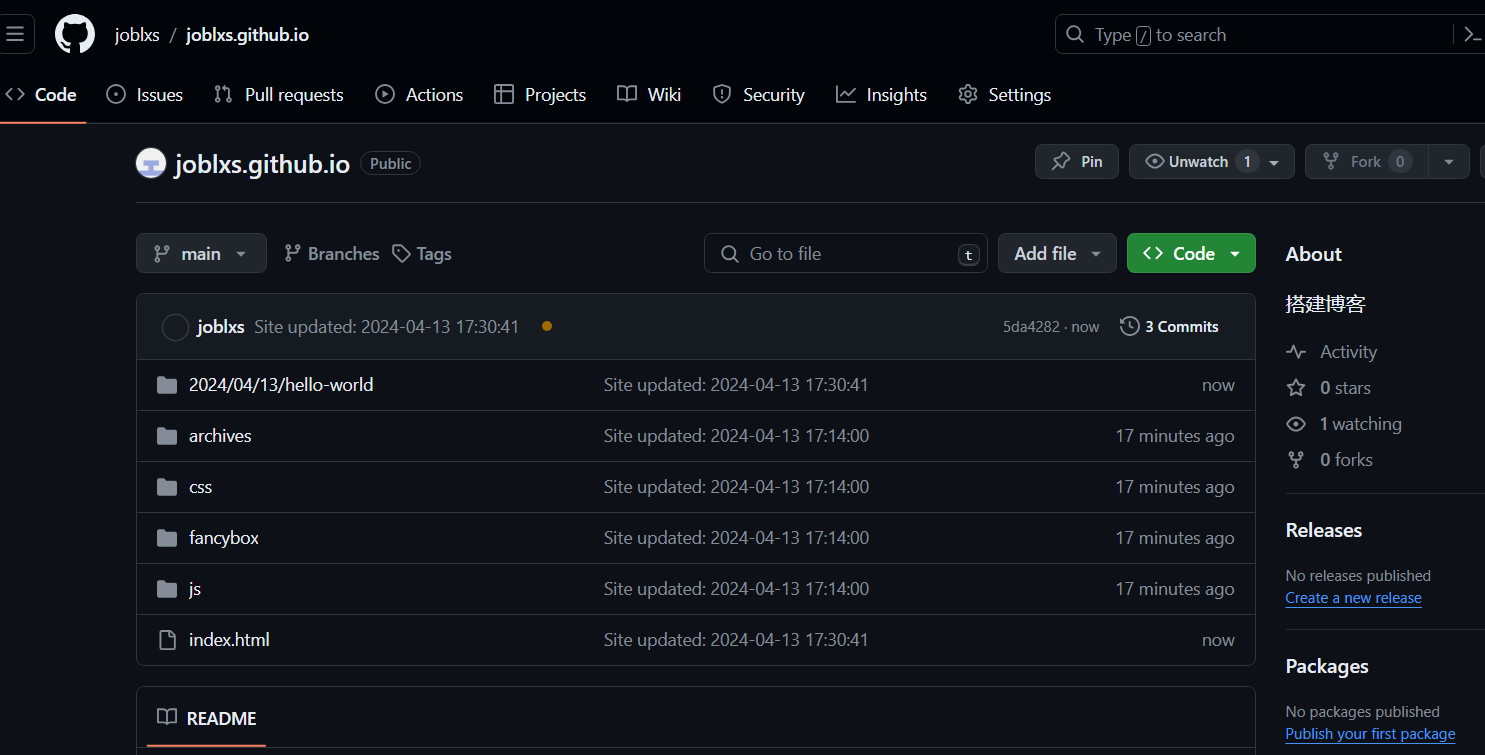Open the Actions tab

419,95
